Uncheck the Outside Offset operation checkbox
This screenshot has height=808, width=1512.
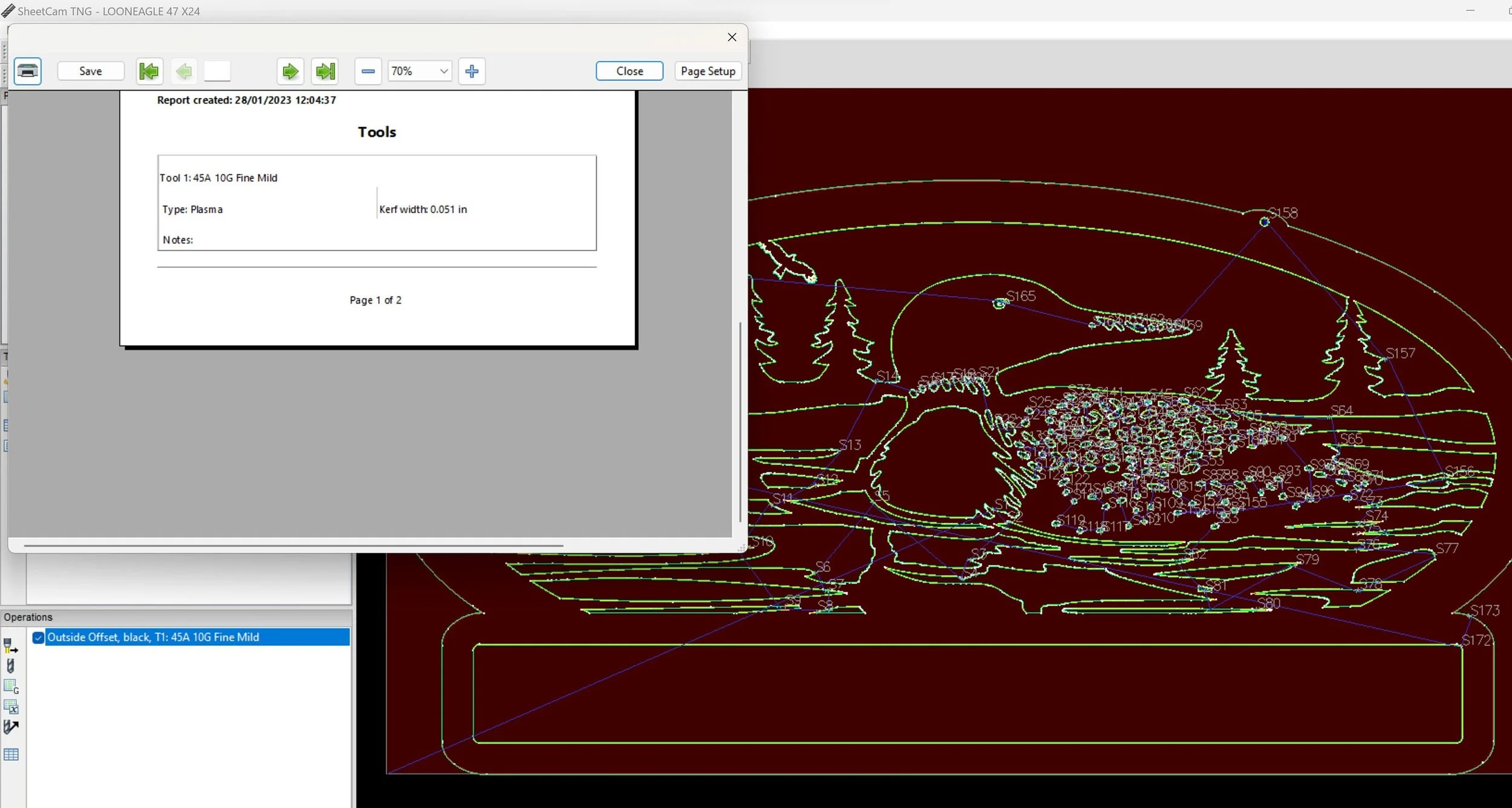coord(38,637)
